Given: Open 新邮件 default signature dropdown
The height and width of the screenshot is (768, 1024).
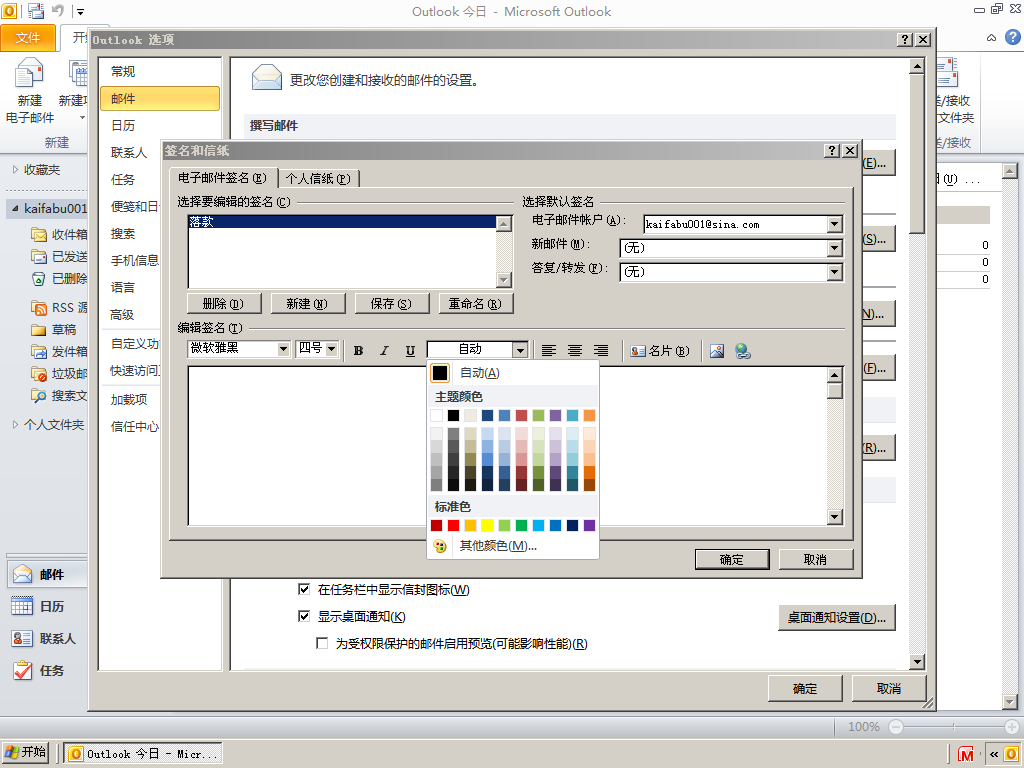Looking at the screenshot, I should 834,248.
